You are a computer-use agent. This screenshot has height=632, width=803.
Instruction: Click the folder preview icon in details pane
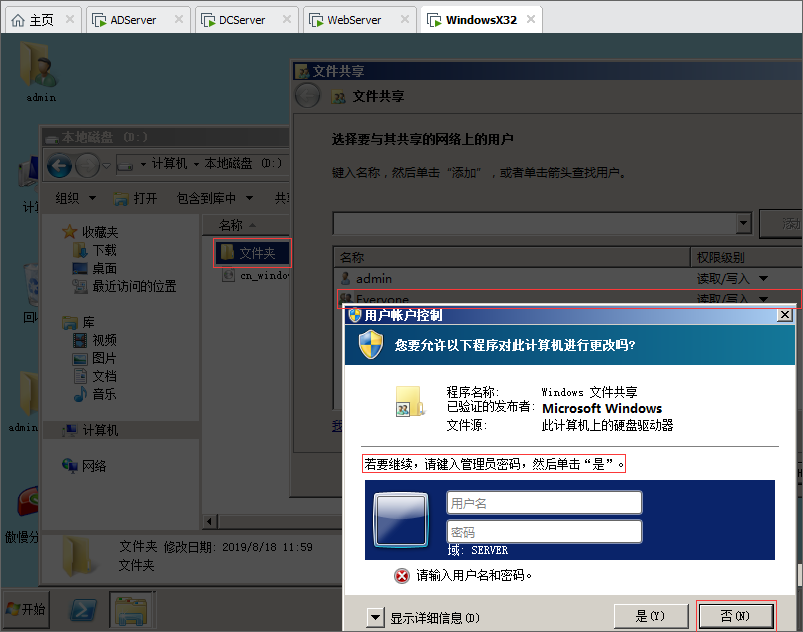coord(78,557)
